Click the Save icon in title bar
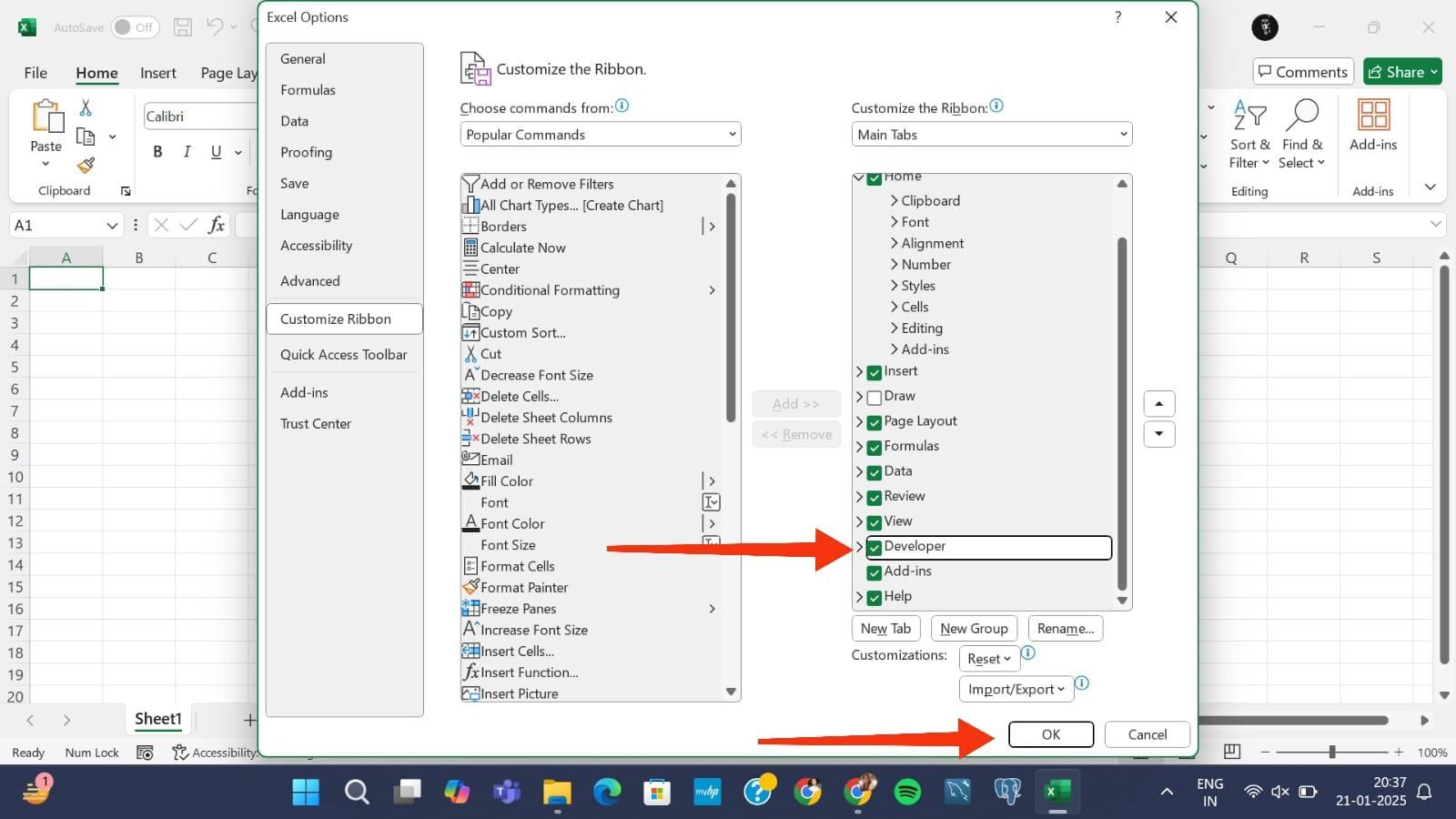 [183, 27]
